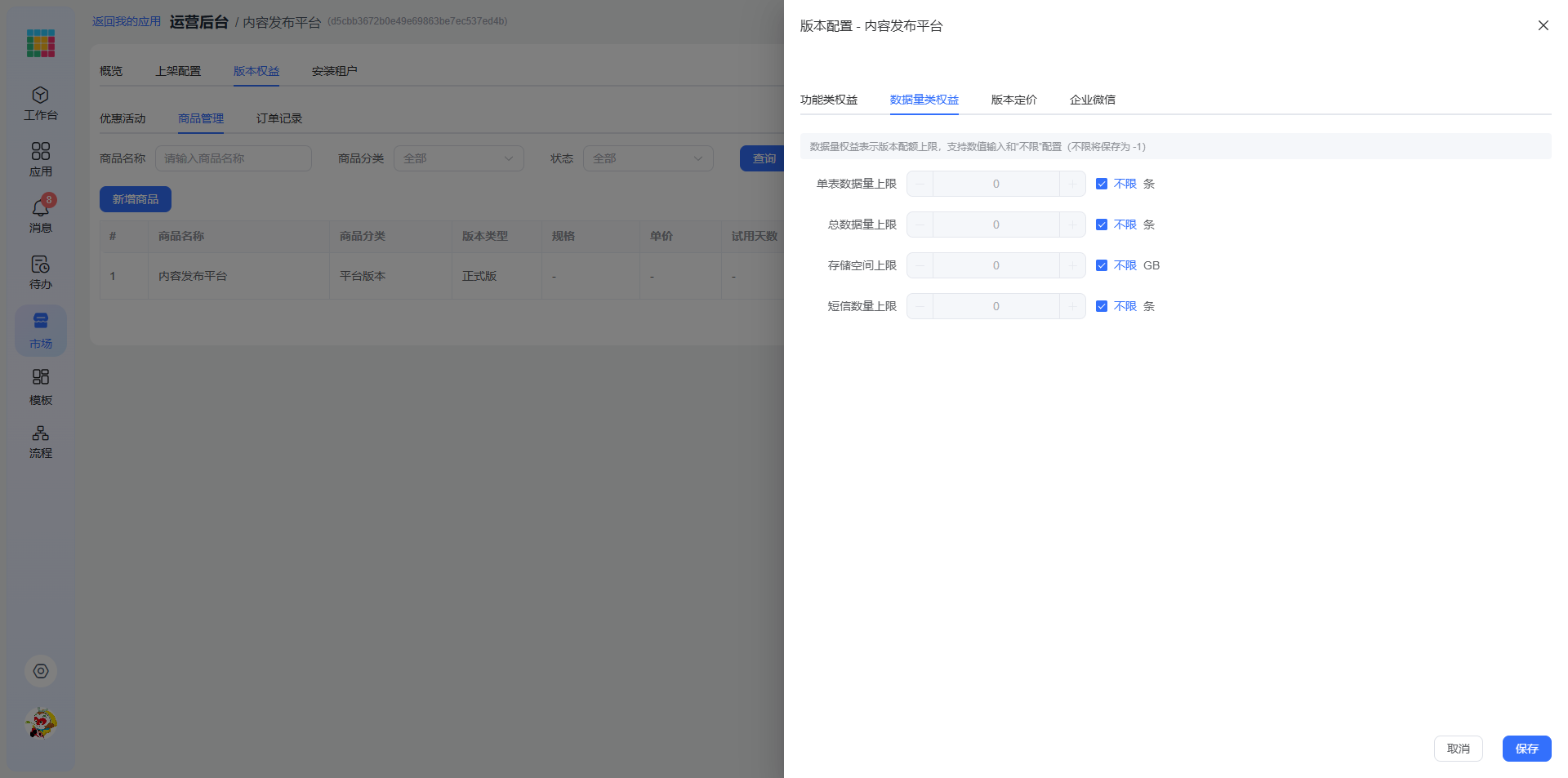Switch to the 功能类权益 tab

[x=829, y=100]
